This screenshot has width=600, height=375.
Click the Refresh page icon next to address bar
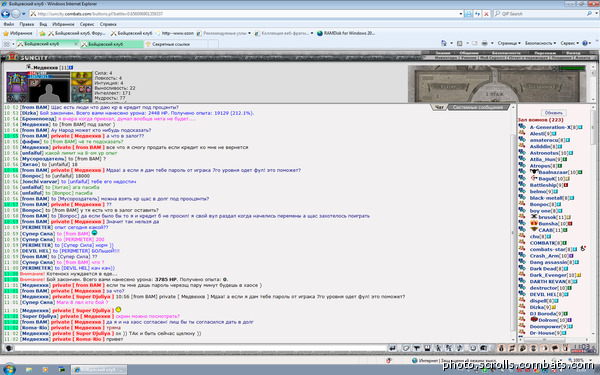pyautogui.click(x=478, y=14)
